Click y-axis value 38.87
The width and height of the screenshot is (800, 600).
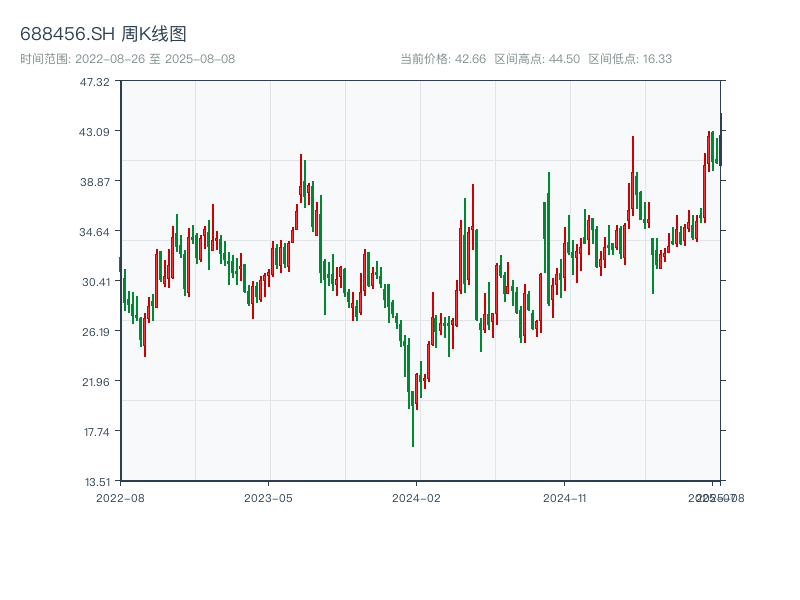(94, 182)
